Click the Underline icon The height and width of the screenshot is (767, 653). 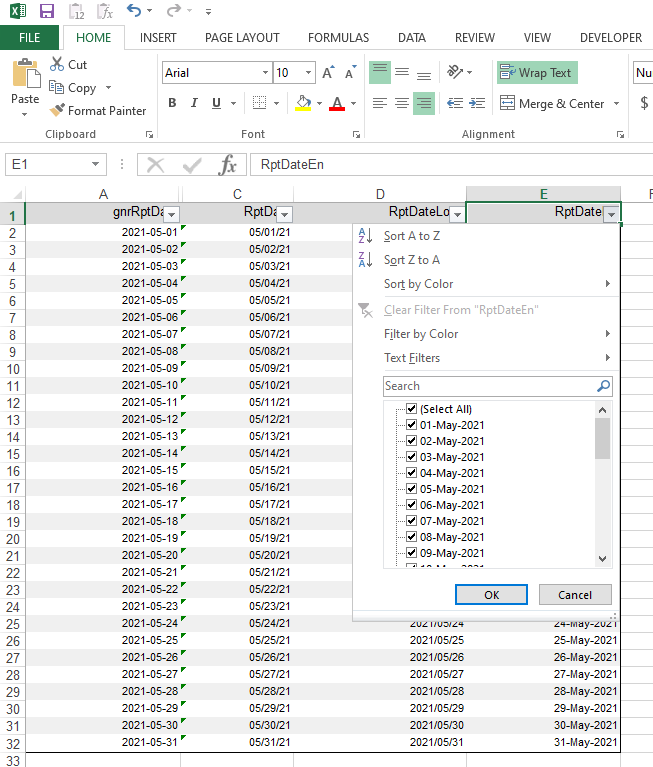coord(217,104)
